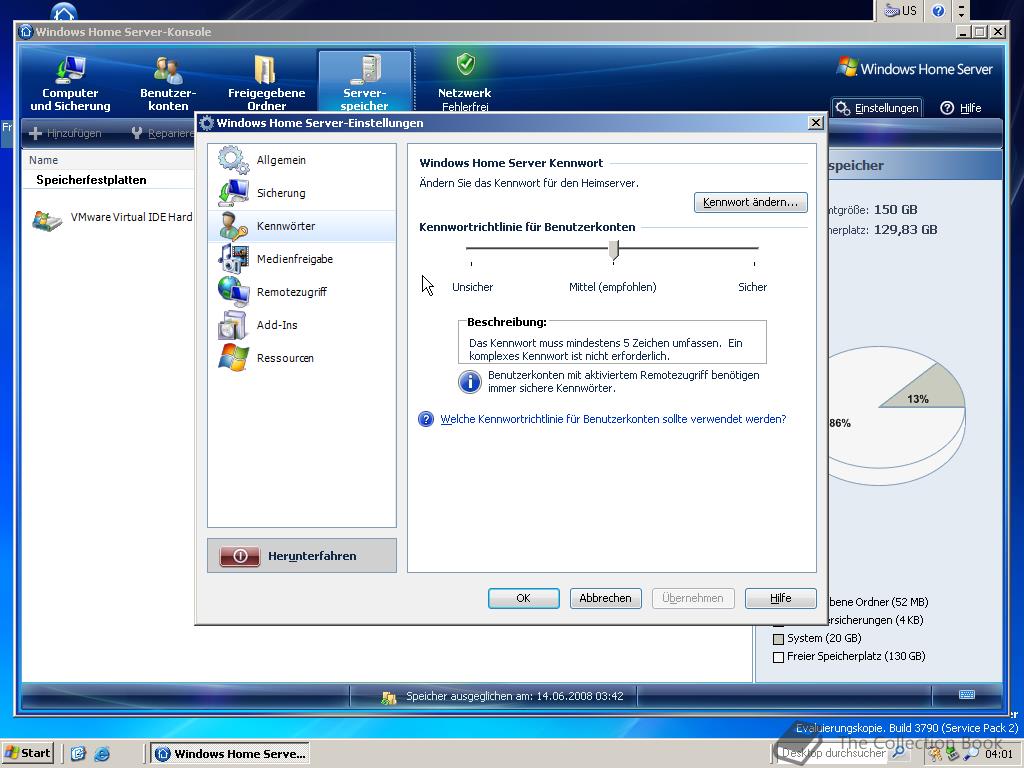Click the password policy slider thumb
Image resolution: width=1024 pixels, height=768 pixels.
coord(613,250)
